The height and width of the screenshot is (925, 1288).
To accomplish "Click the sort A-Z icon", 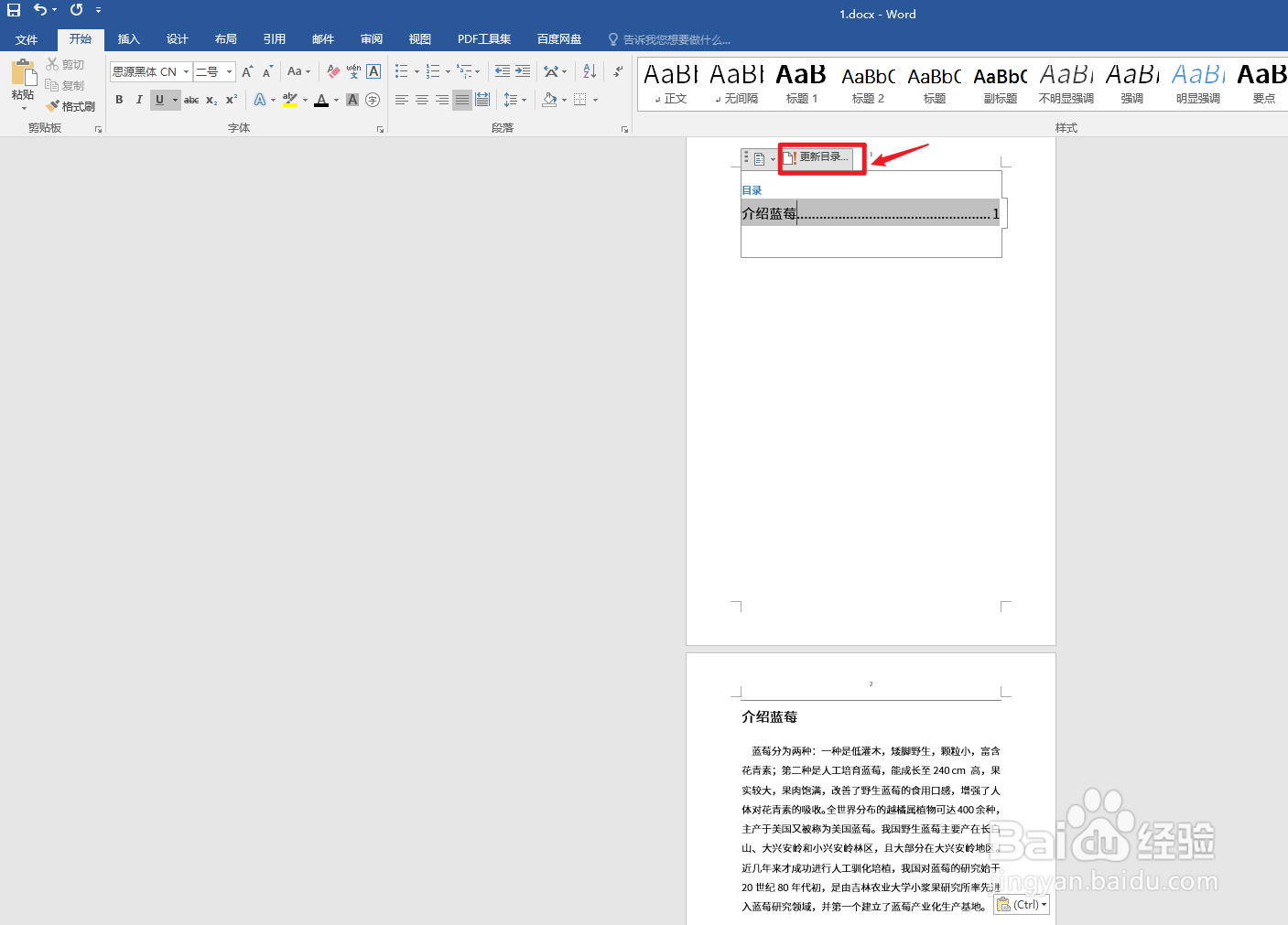I will pos(590,71).
